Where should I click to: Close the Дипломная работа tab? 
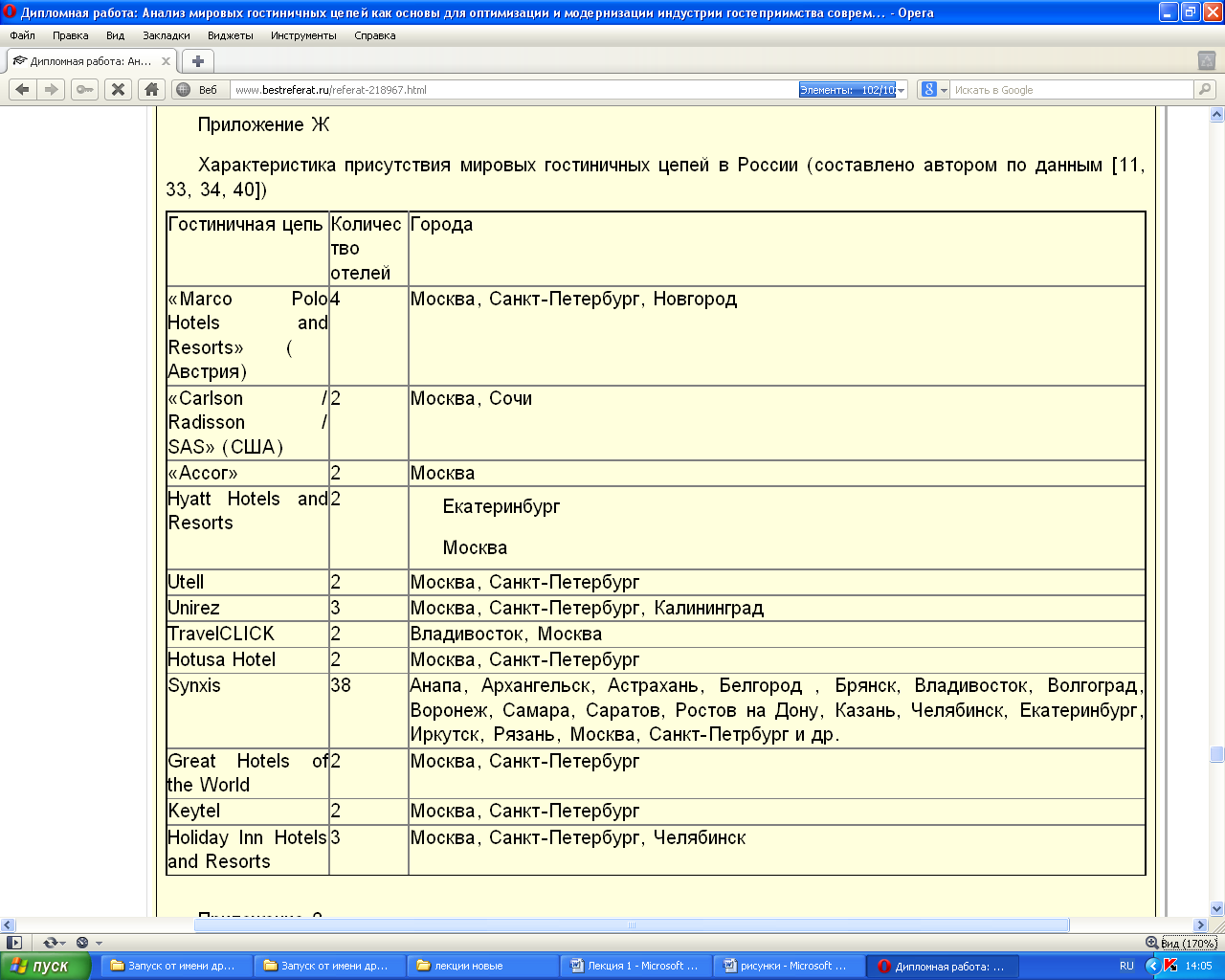[x=166, y=61]
